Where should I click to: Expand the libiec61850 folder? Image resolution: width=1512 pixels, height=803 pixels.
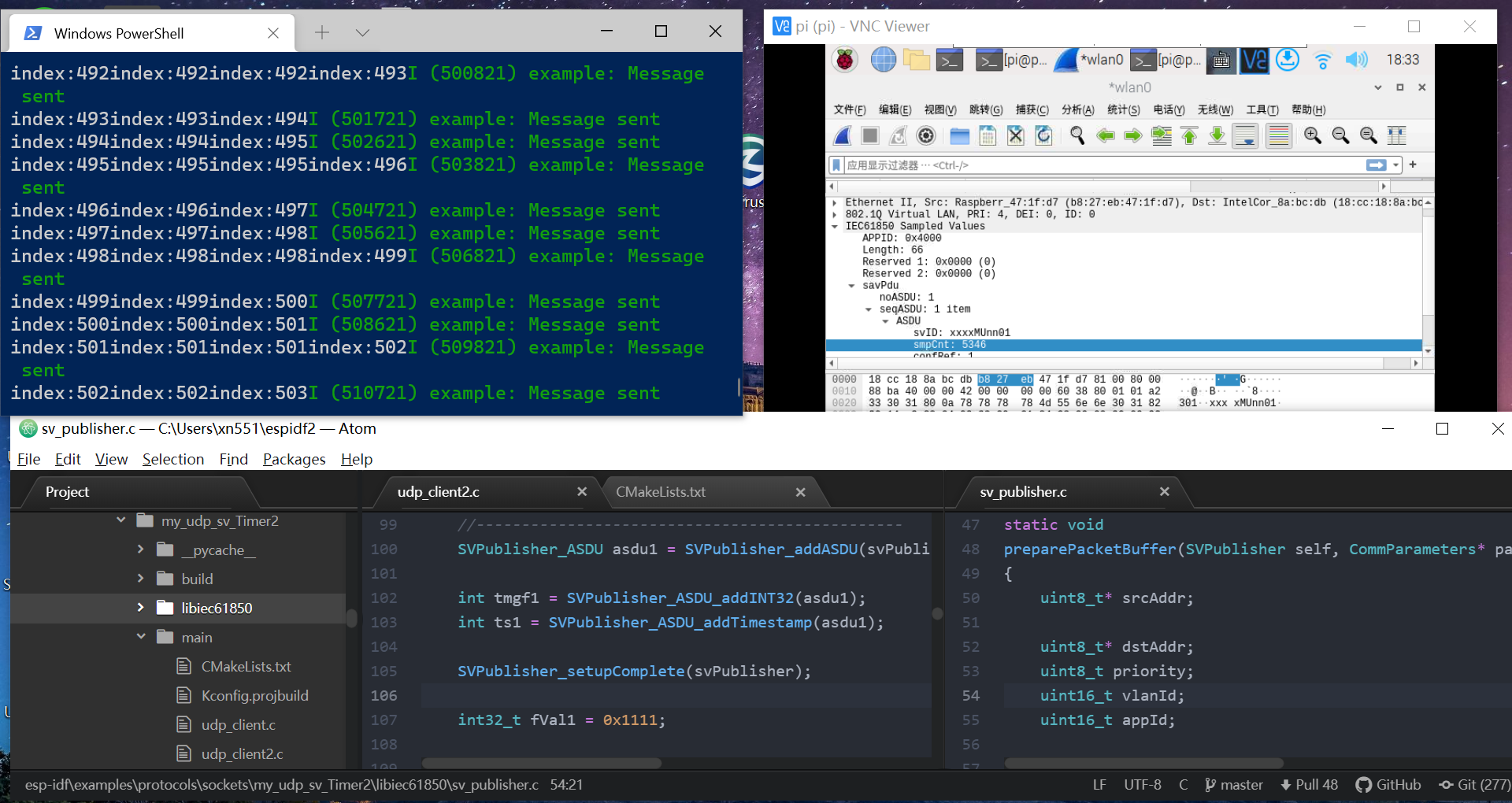141,608
